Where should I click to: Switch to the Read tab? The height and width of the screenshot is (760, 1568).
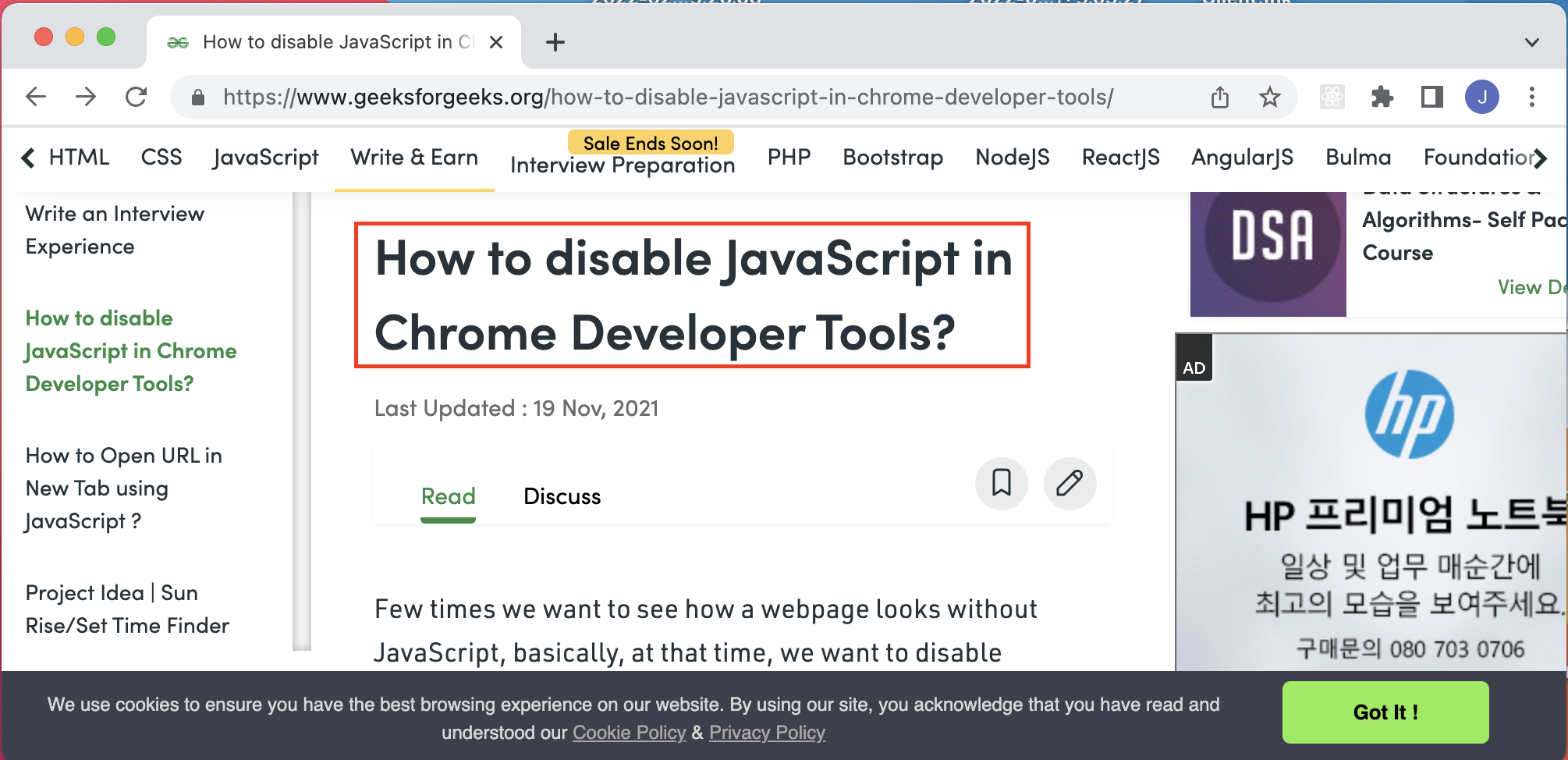[449, 496]
